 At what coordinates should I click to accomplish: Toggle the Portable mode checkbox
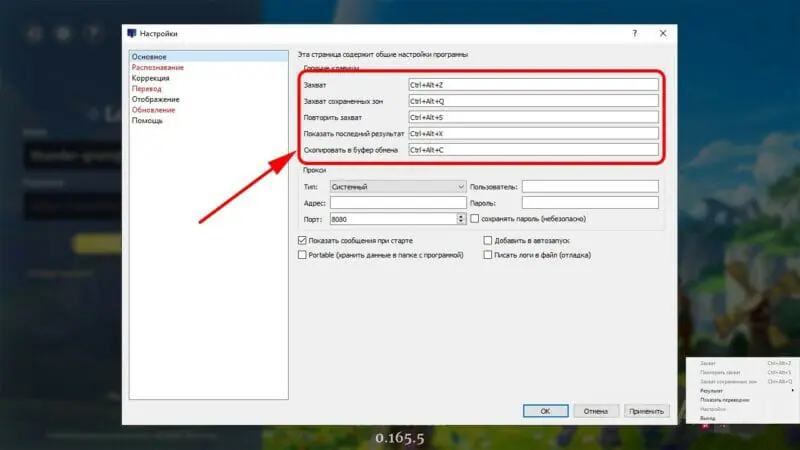302,255
